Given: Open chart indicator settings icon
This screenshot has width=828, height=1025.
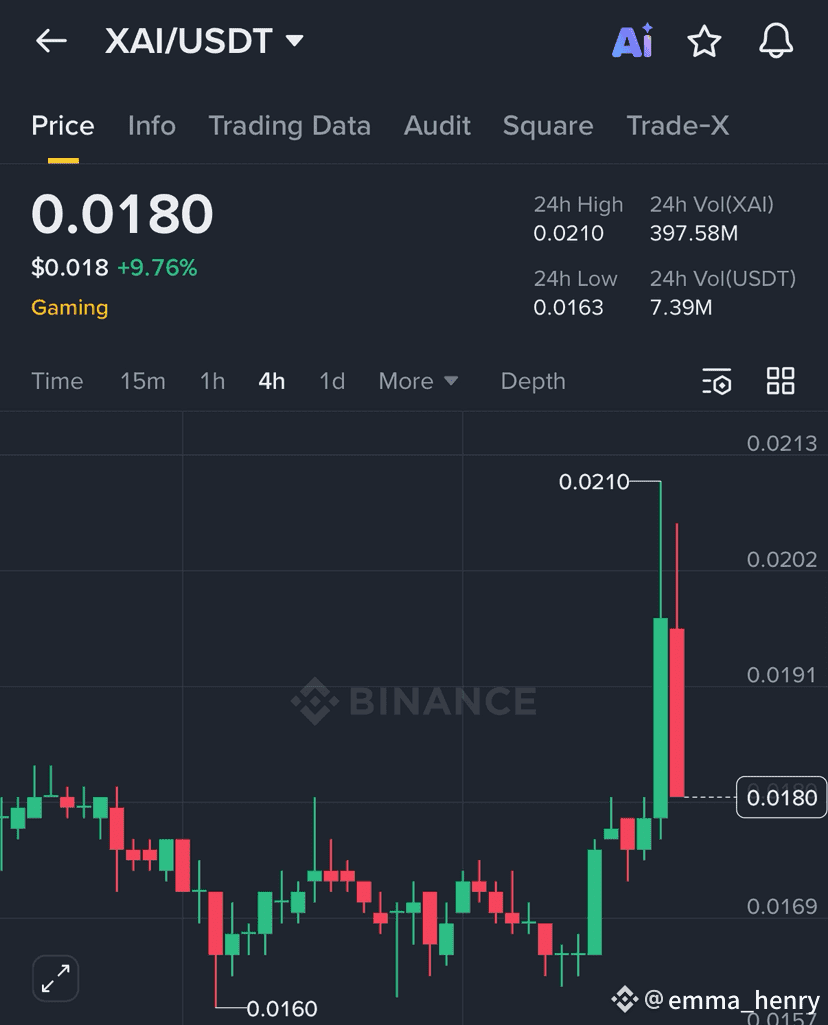Looking at the screenshot, I should [716, 381].
